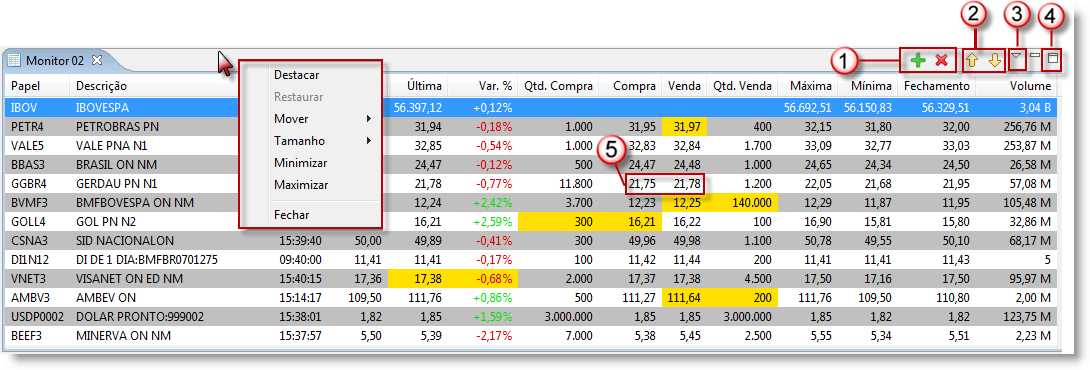Click the Venda column header
The width and height of the screenshot is (1090, 370).
click(685, 86)
